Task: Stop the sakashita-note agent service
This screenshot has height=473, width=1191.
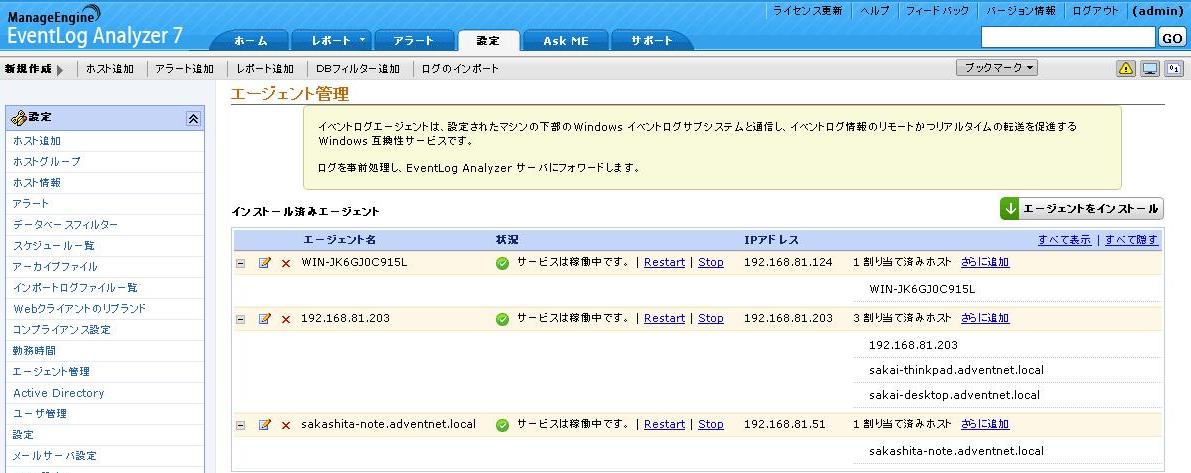Action: point(710,424)
